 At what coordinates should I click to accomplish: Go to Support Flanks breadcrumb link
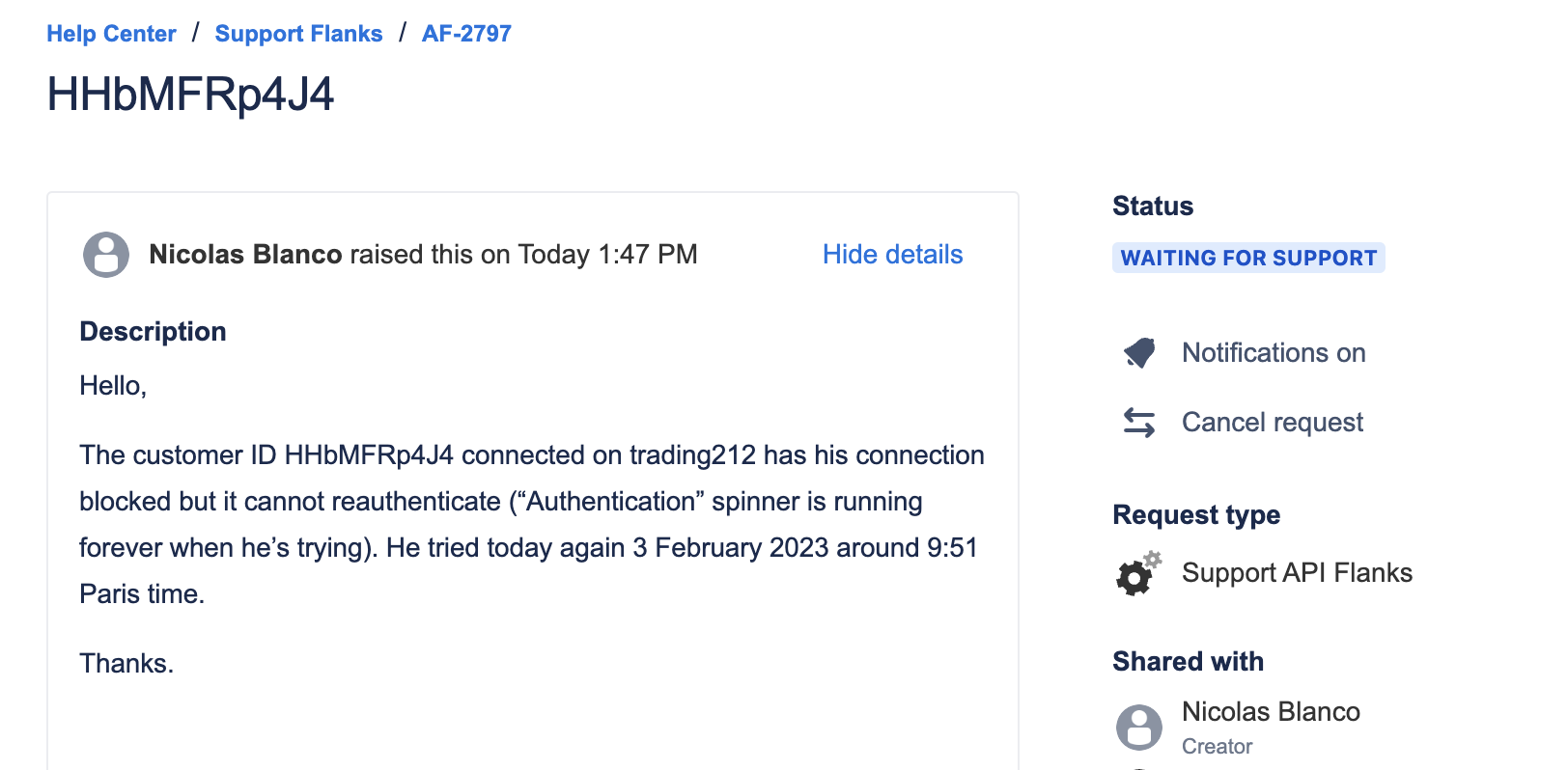coord(298,34)
